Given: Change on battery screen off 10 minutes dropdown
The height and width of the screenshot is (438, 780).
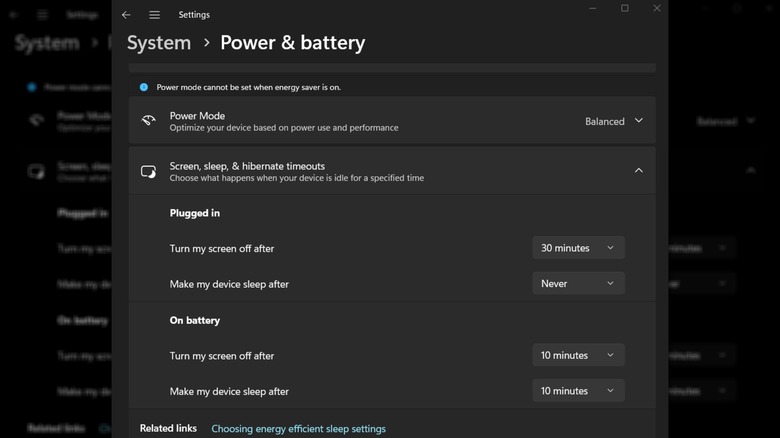Looking at the screenshot, I should 578,355.
